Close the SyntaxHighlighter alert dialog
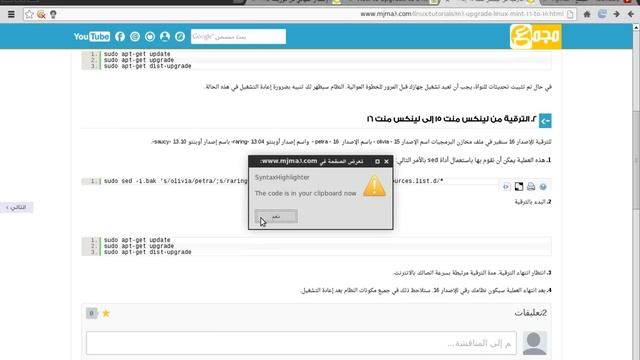 click(386, 162)
